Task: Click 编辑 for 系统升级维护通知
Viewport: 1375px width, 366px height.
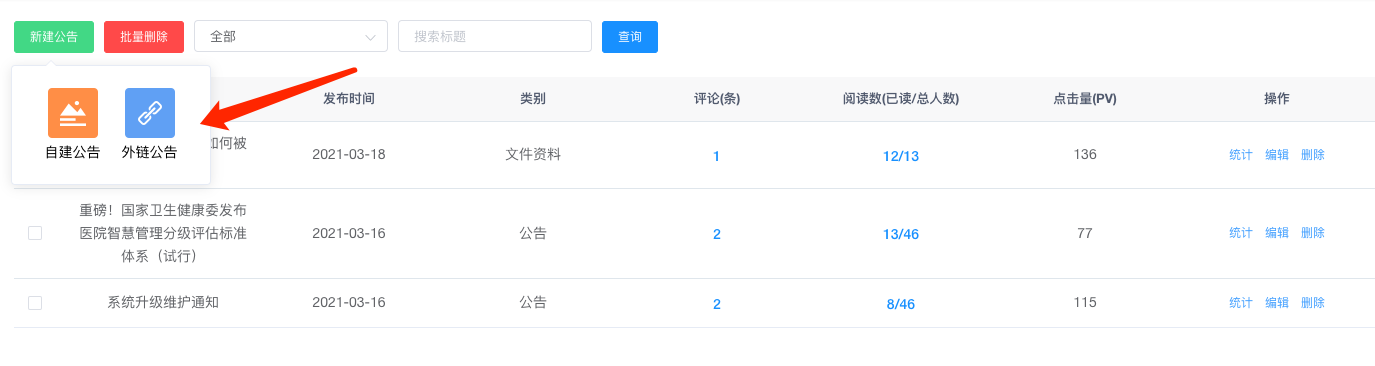Action: (1277, 303)
